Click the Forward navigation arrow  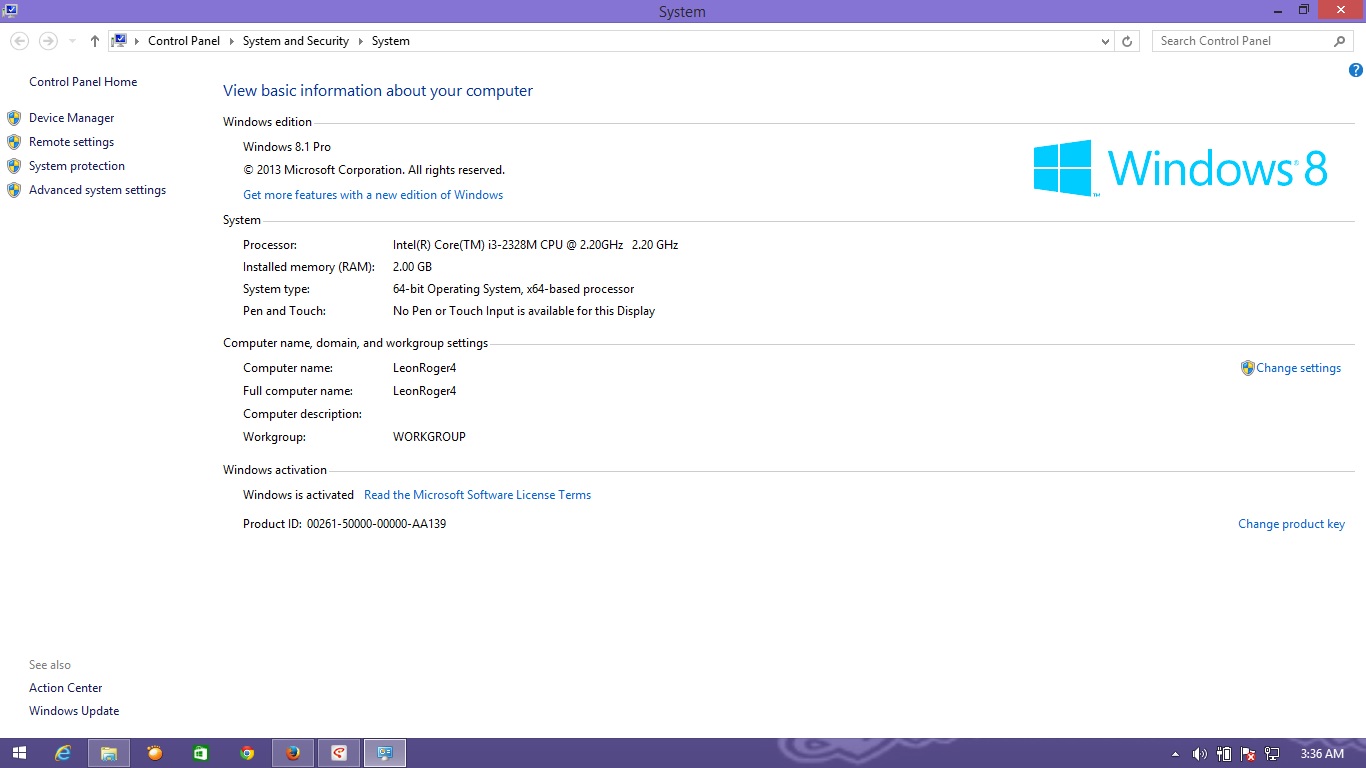point(48,41)
